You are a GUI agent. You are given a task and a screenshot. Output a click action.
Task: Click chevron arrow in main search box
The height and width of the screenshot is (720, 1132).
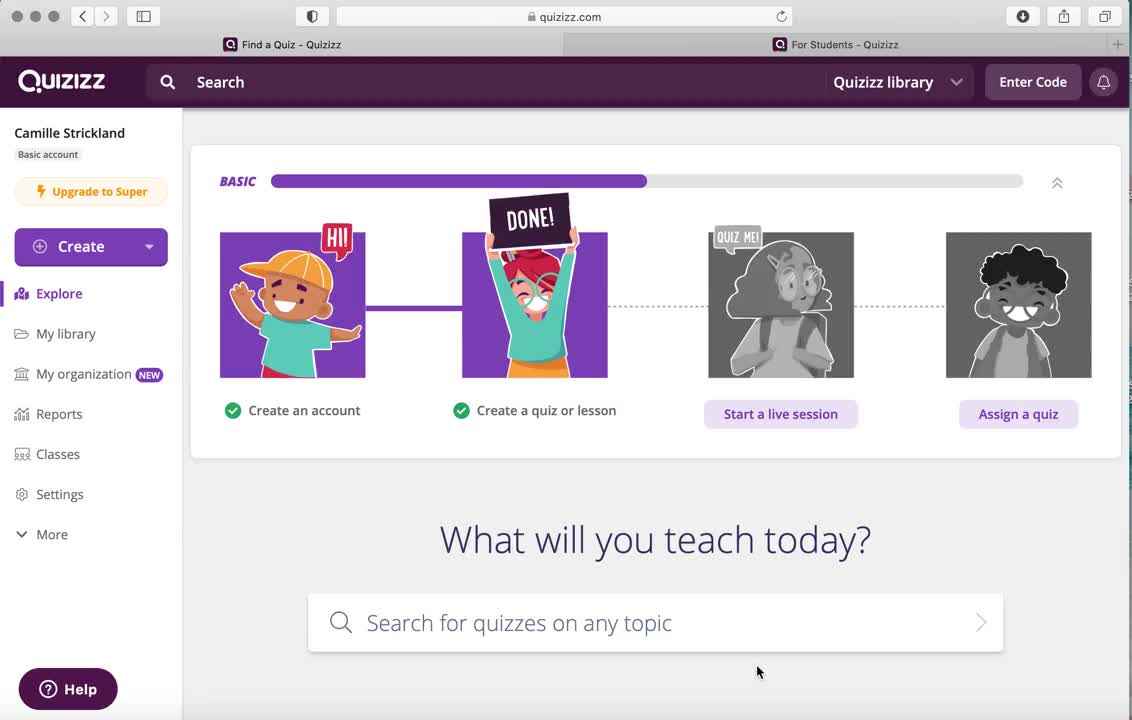click(980, 623)
